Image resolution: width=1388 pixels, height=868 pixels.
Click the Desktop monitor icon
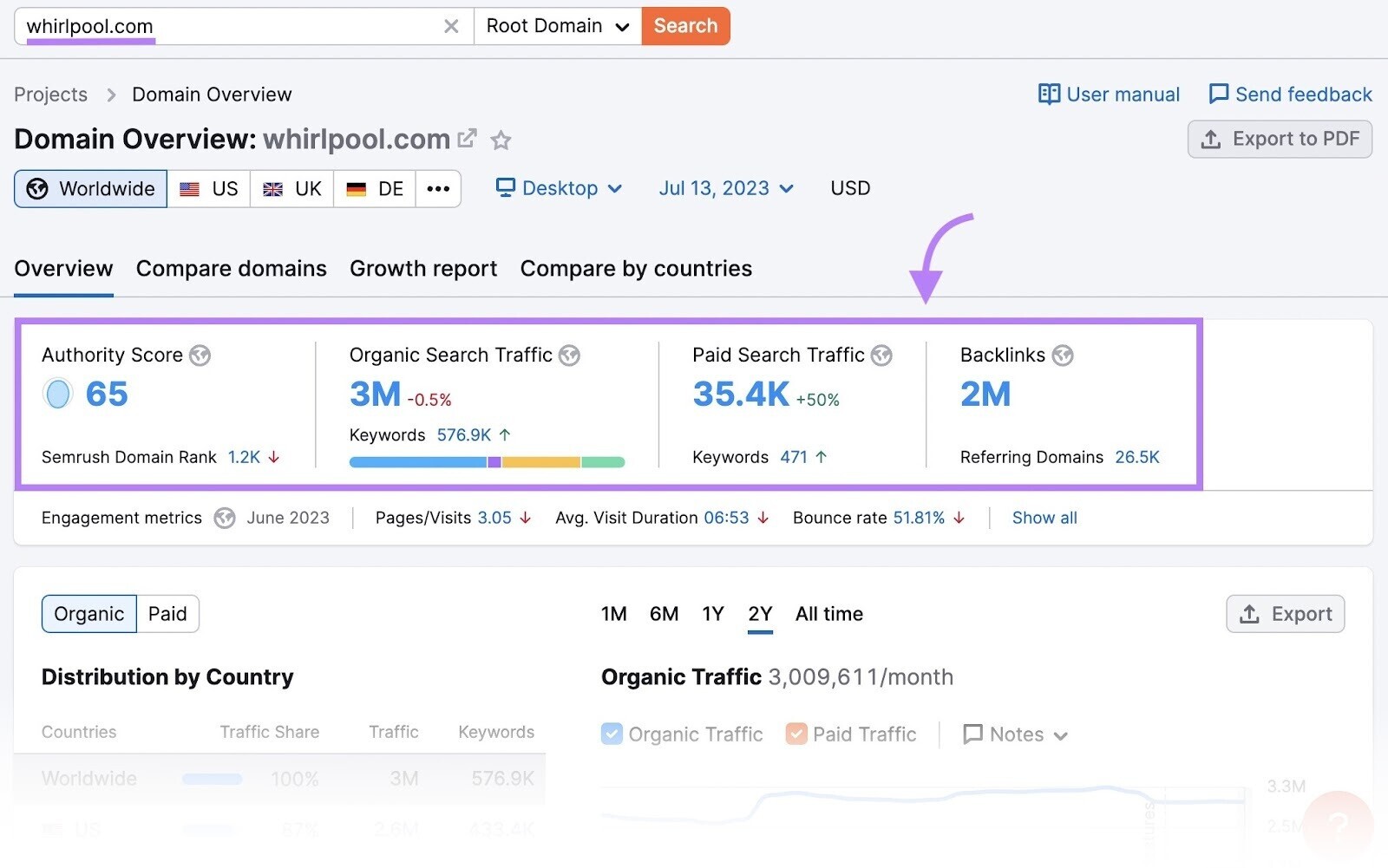point(505,187)
